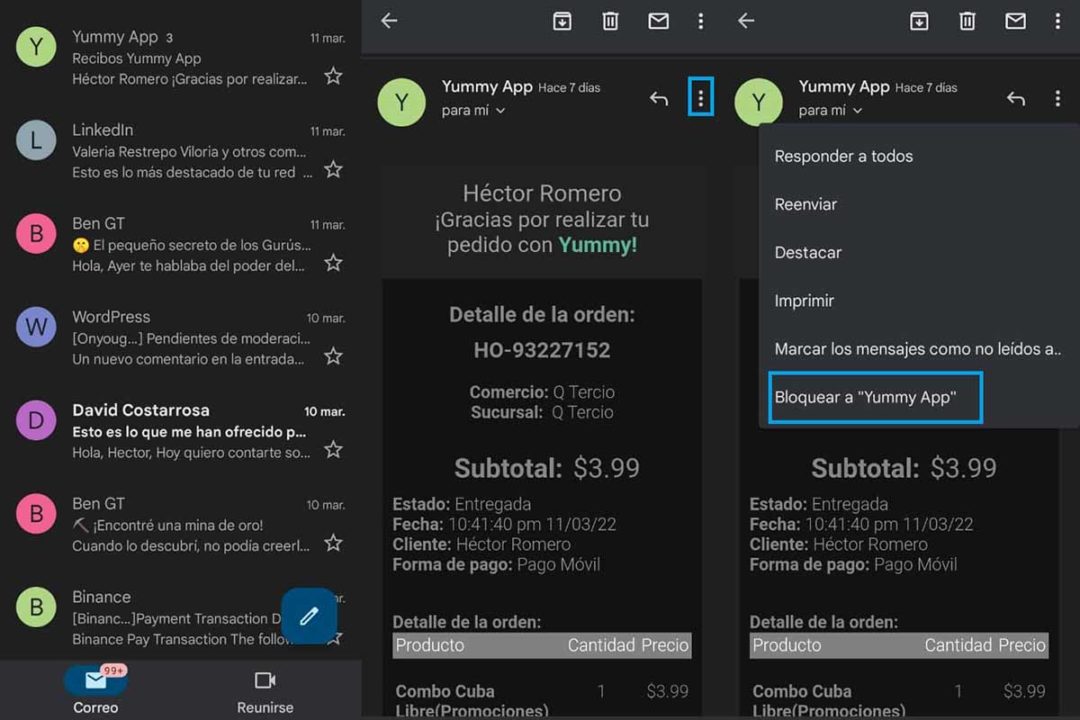Image resolution: width=1080 pixels, height=720 pixels.
Task: Mark as unread in the right panel
Action: click(1015, 21)
